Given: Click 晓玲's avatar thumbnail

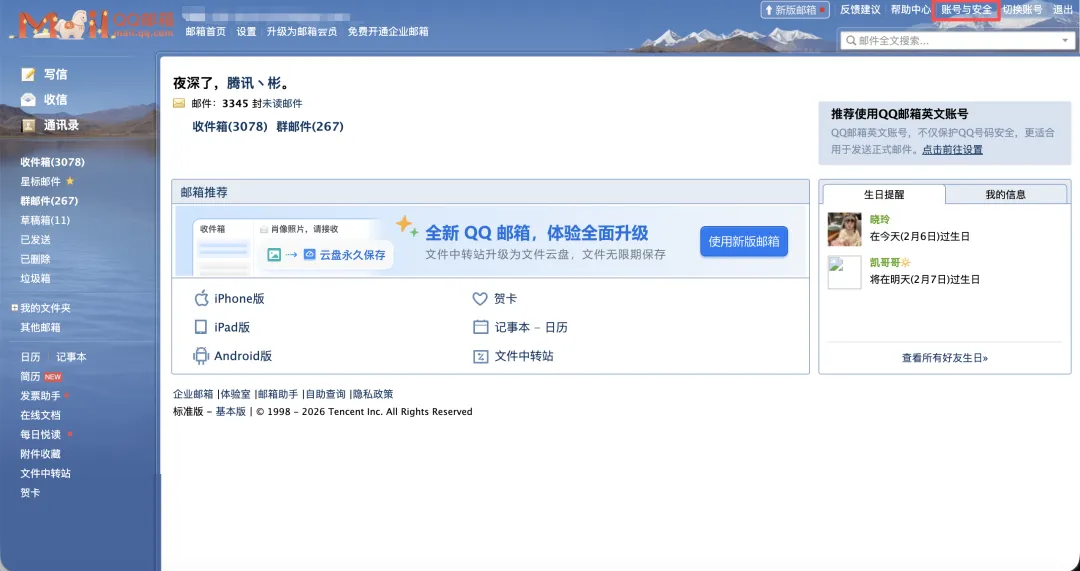Looking at the screenshot, I should click(x=844, y=229).
